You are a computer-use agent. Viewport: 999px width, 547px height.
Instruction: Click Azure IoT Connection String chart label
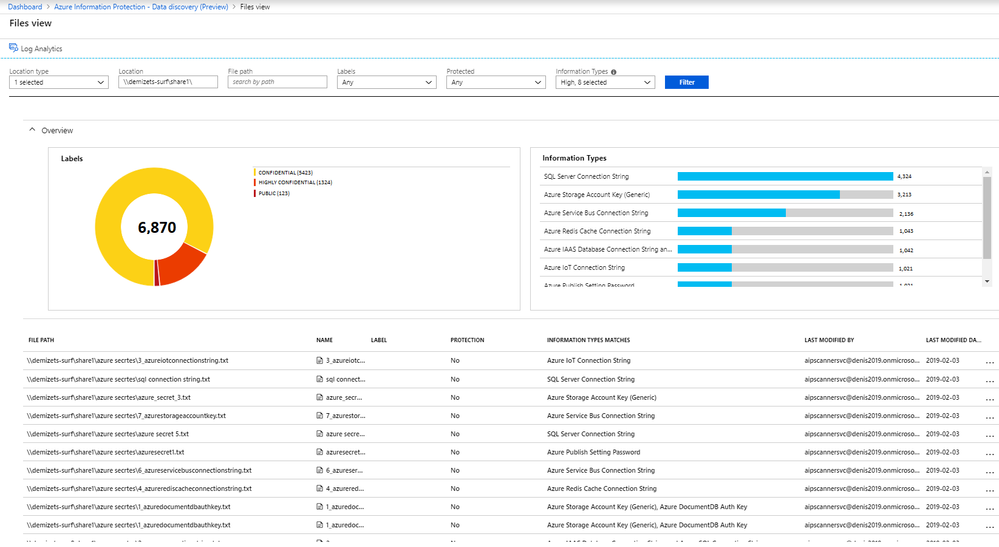coord(584,268)
